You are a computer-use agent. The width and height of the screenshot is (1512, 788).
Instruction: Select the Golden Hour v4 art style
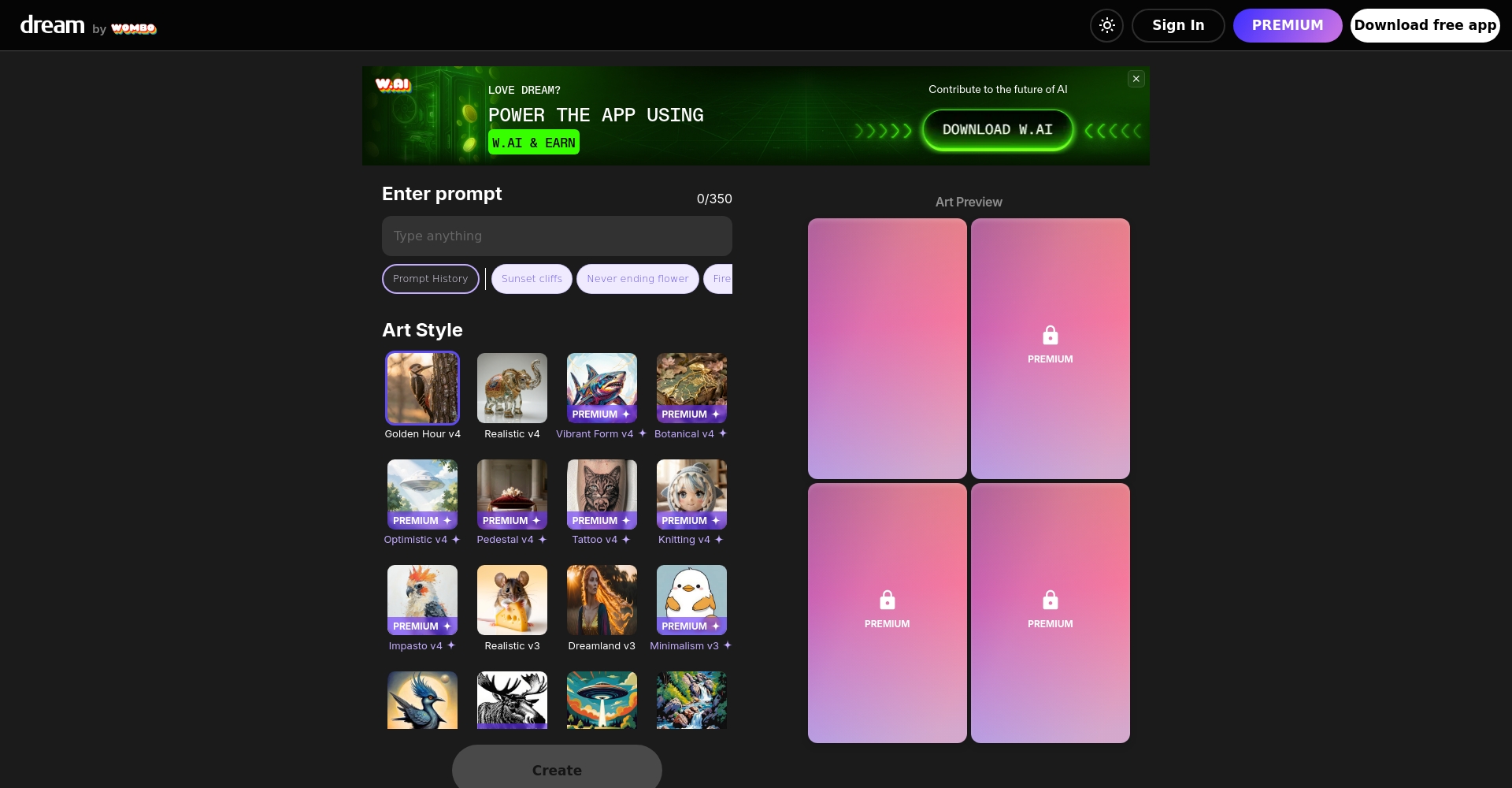422,388
